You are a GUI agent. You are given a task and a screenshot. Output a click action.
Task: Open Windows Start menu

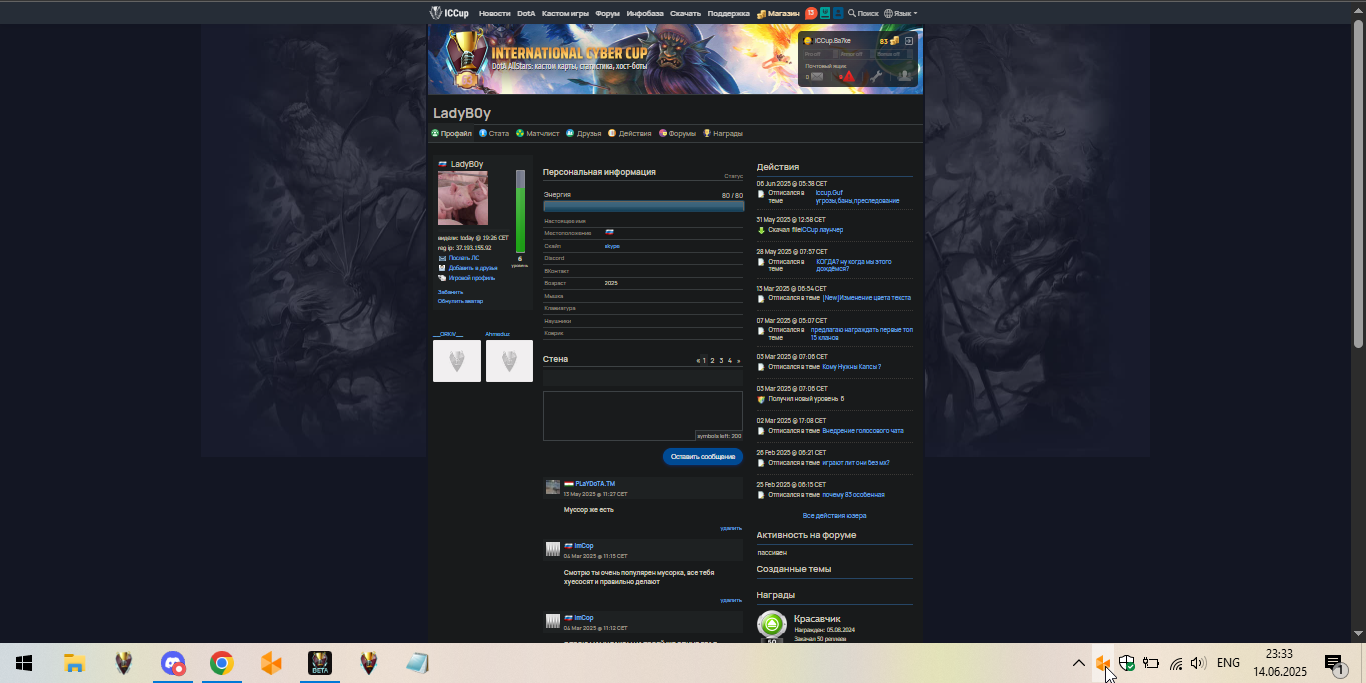24,663
